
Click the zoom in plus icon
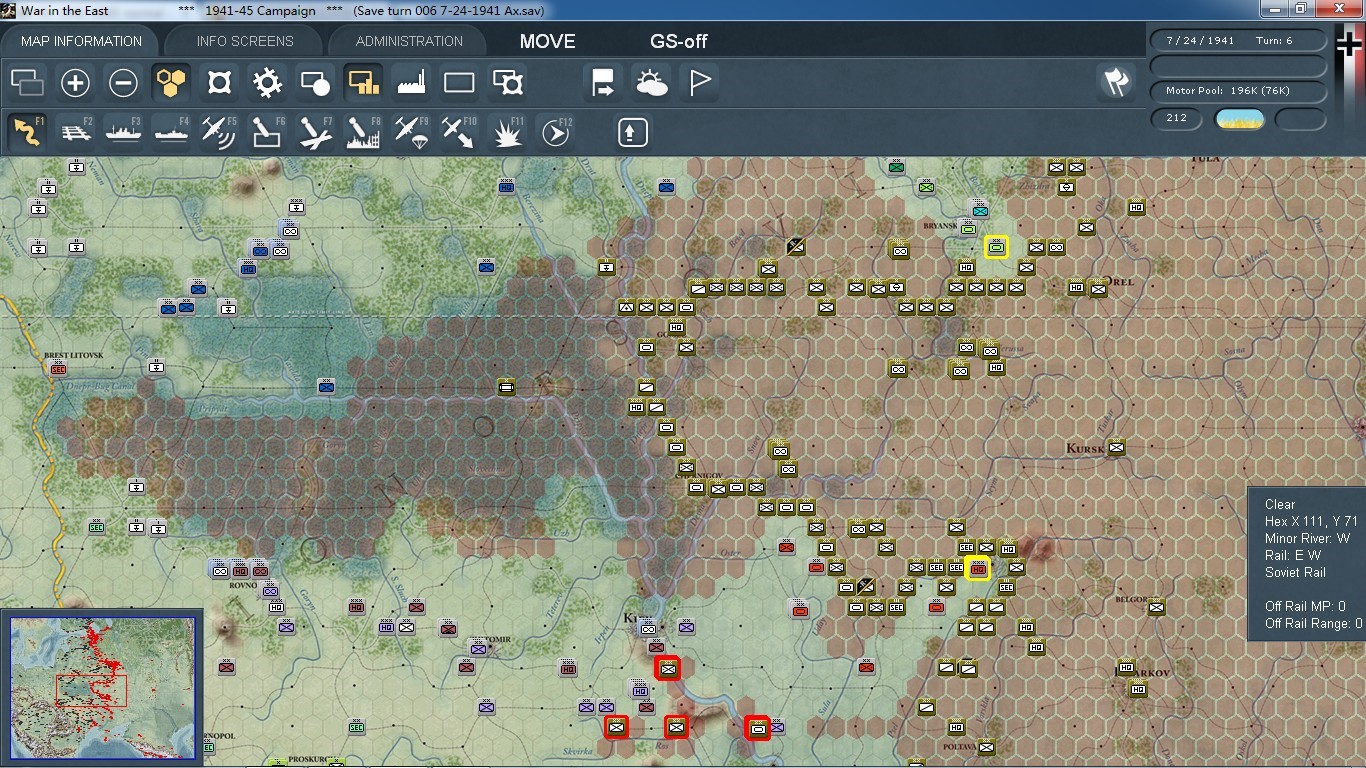point(75,83)
